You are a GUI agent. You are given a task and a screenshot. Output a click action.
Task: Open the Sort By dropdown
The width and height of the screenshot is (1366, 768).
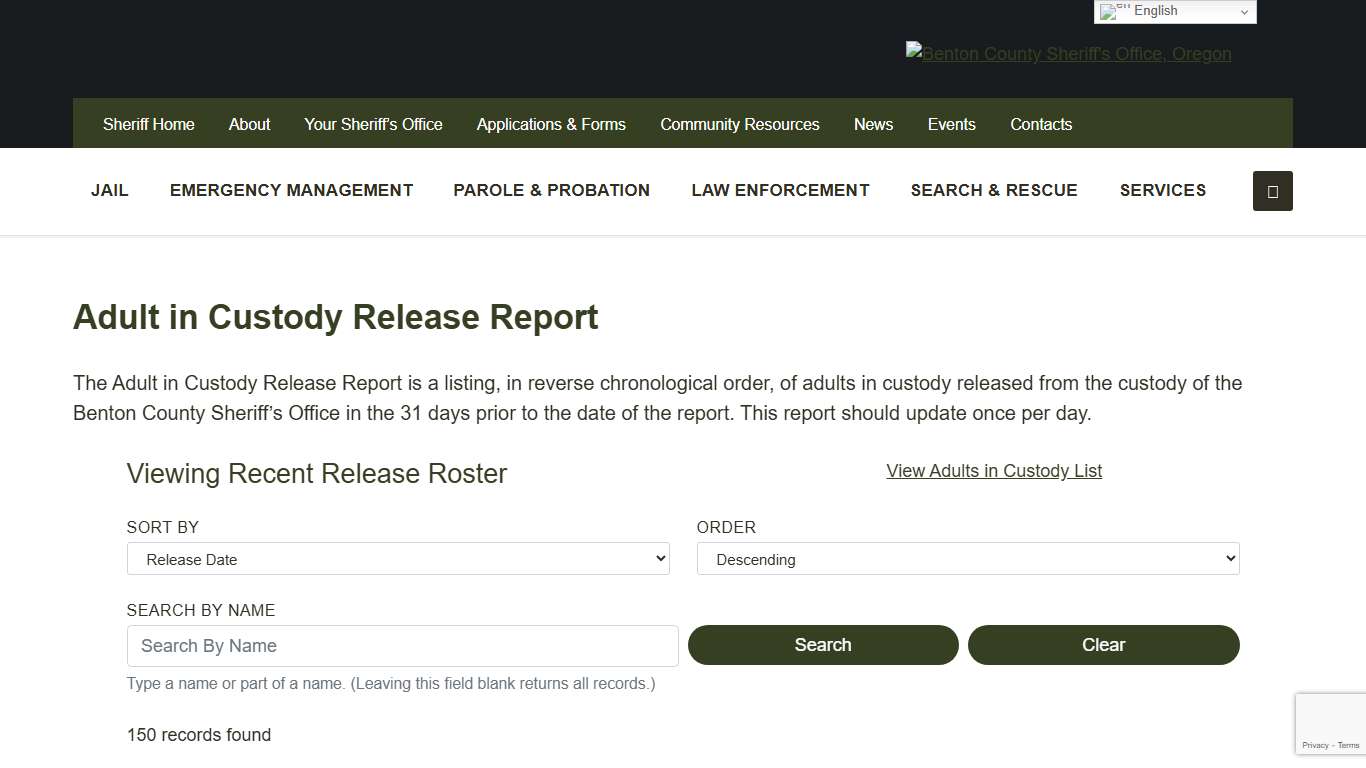(x=398, y=558)
